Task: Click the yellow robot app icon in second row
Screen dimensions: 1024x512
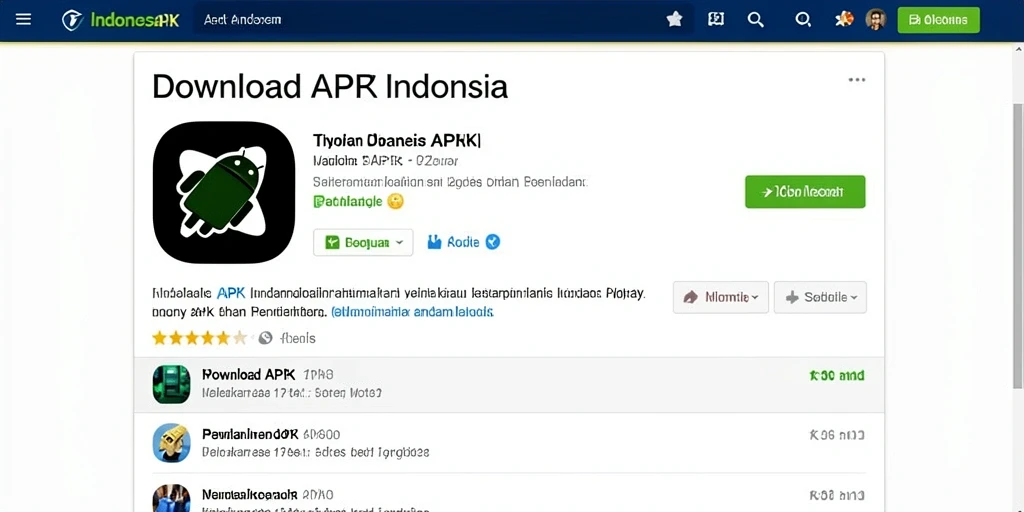Action: [172, 443]
